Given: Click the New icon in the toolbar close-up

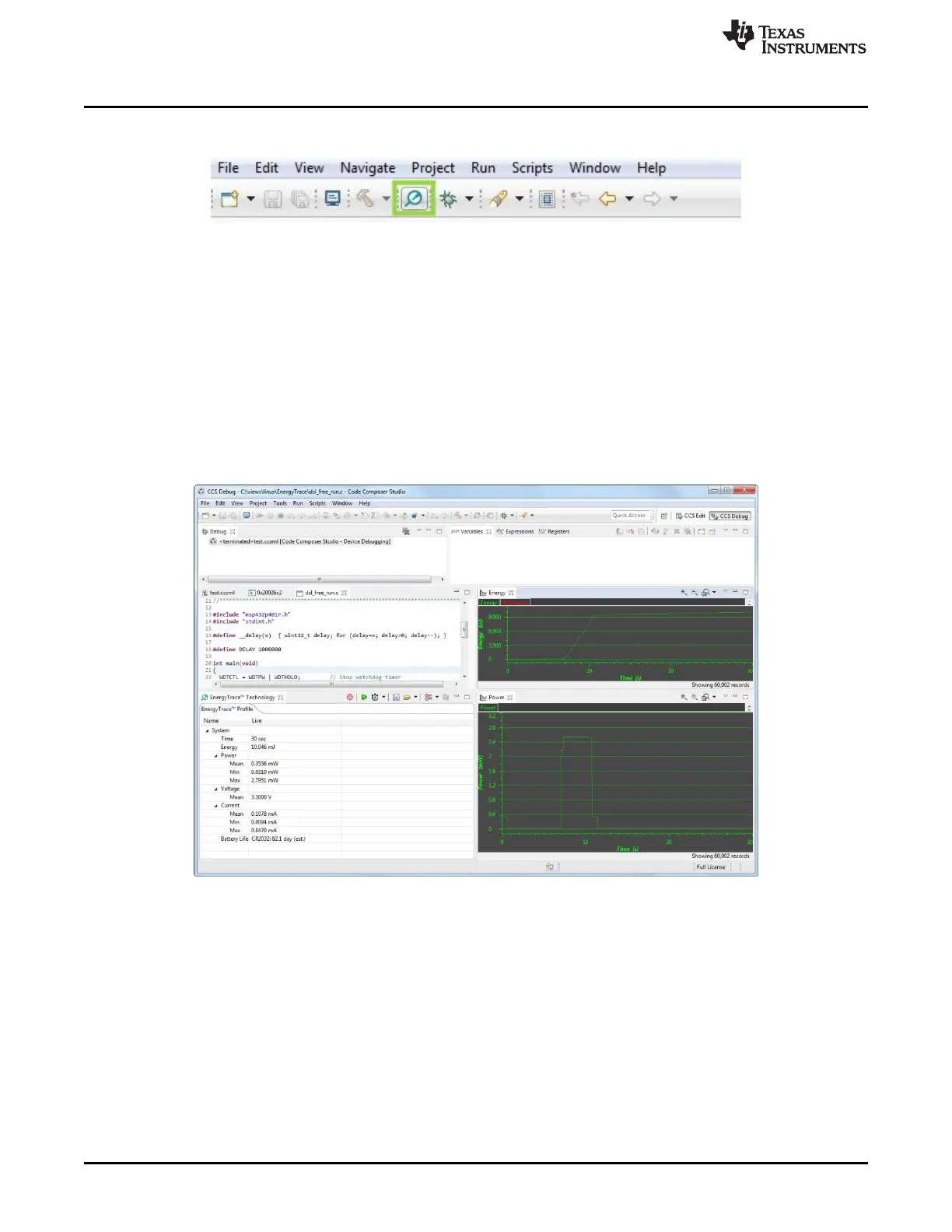Looking at the screenshot, I should pyautogui.click(x=229, y=199).
